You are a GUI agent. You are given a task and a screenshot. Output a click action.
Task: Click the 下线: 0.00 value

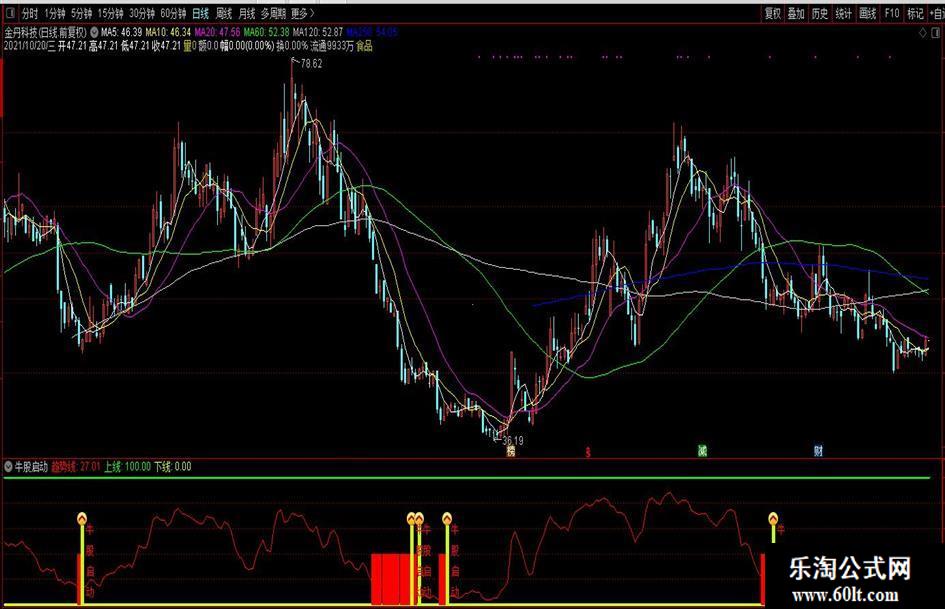[x=172, y=467]
